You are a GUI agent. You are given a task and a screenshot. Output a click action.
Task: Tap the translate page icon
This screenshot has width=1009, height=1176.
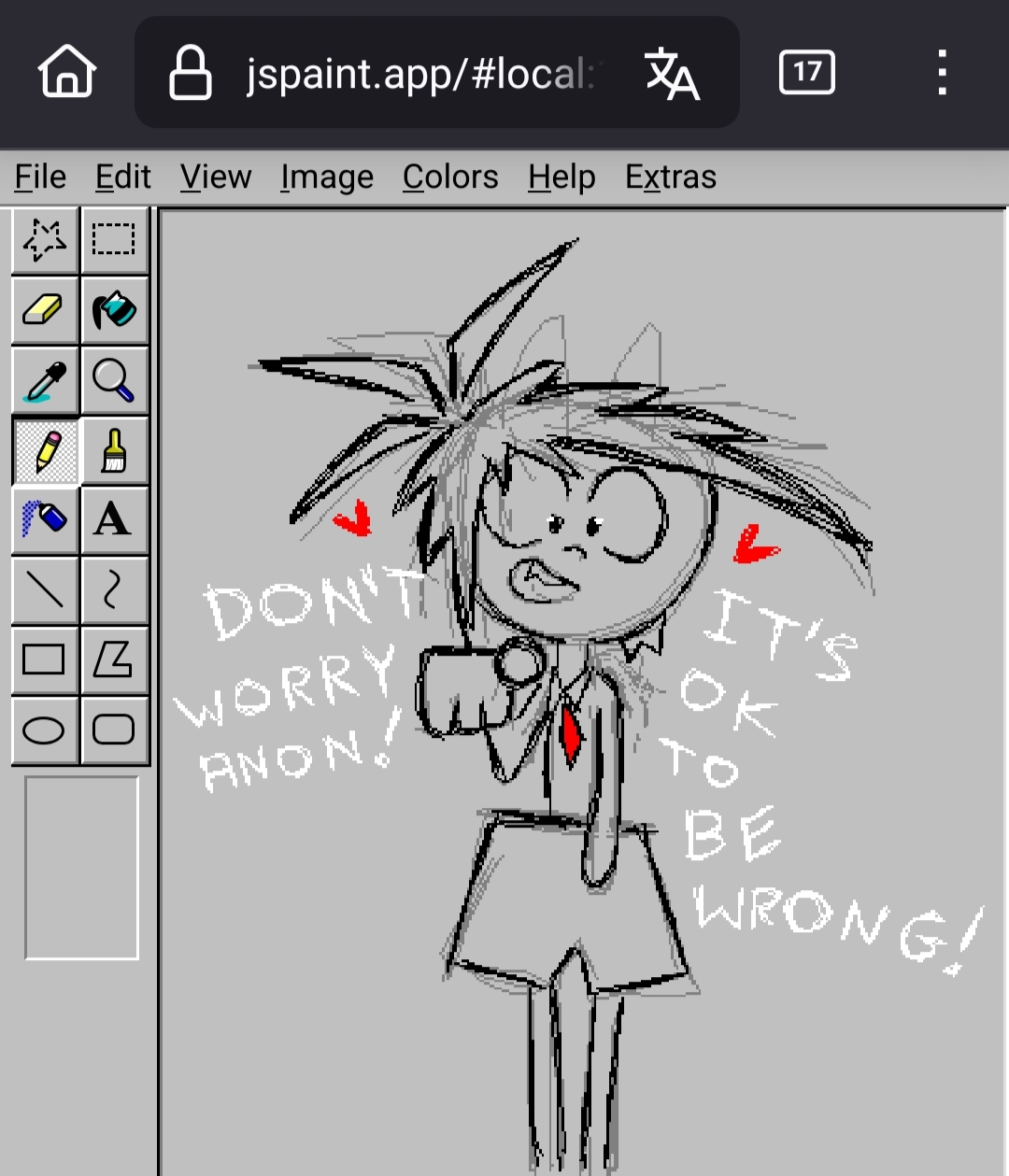tap(672, 73)
